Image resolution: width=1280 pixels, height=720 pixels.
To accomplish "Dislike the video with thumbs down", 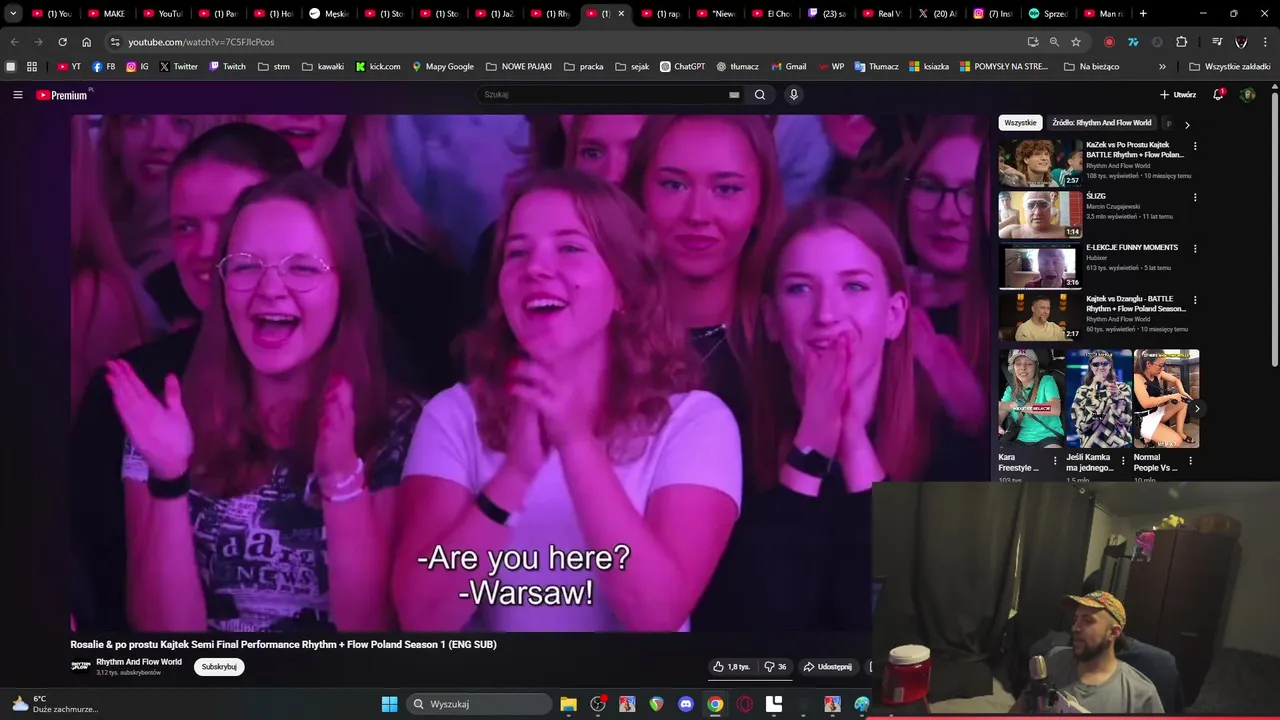I will (775, 667).
